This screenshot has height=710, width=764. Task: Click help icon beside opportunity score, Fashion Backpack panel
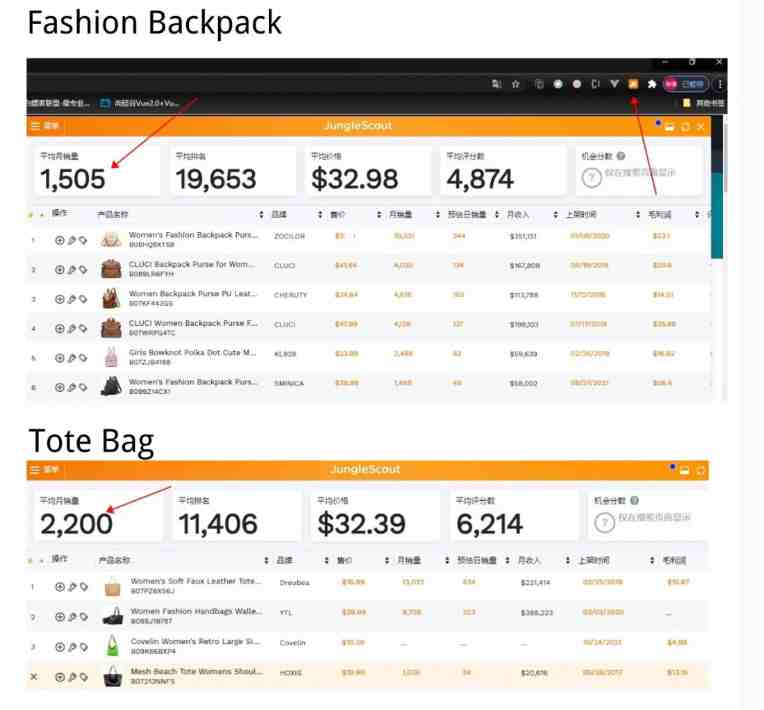[621, 156]
